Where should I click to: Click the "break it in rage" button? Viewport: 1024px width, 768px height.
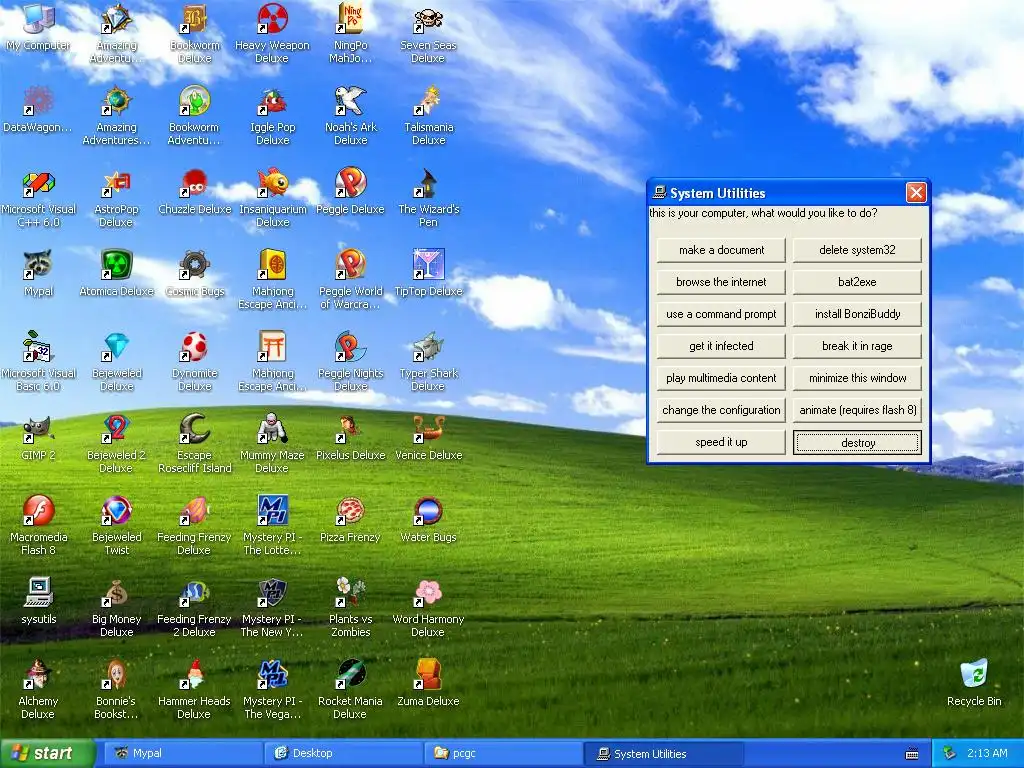click(x=857, y=346)
